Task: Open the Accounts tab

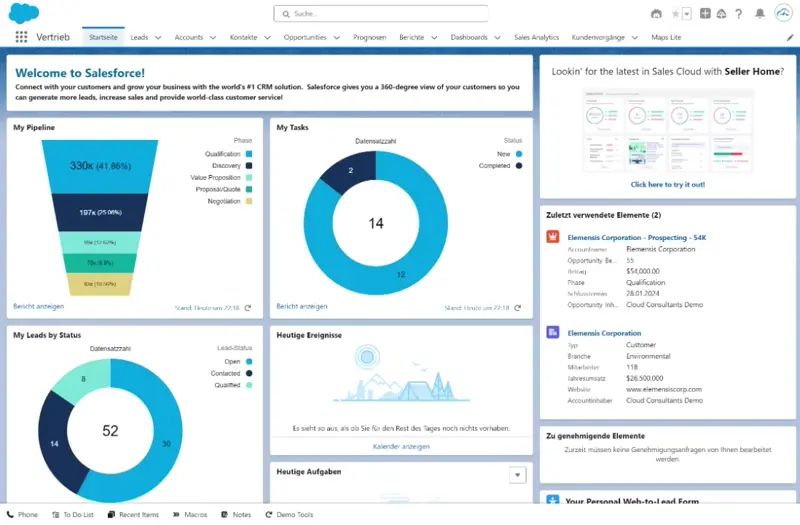Action: (x=188, y=37)
